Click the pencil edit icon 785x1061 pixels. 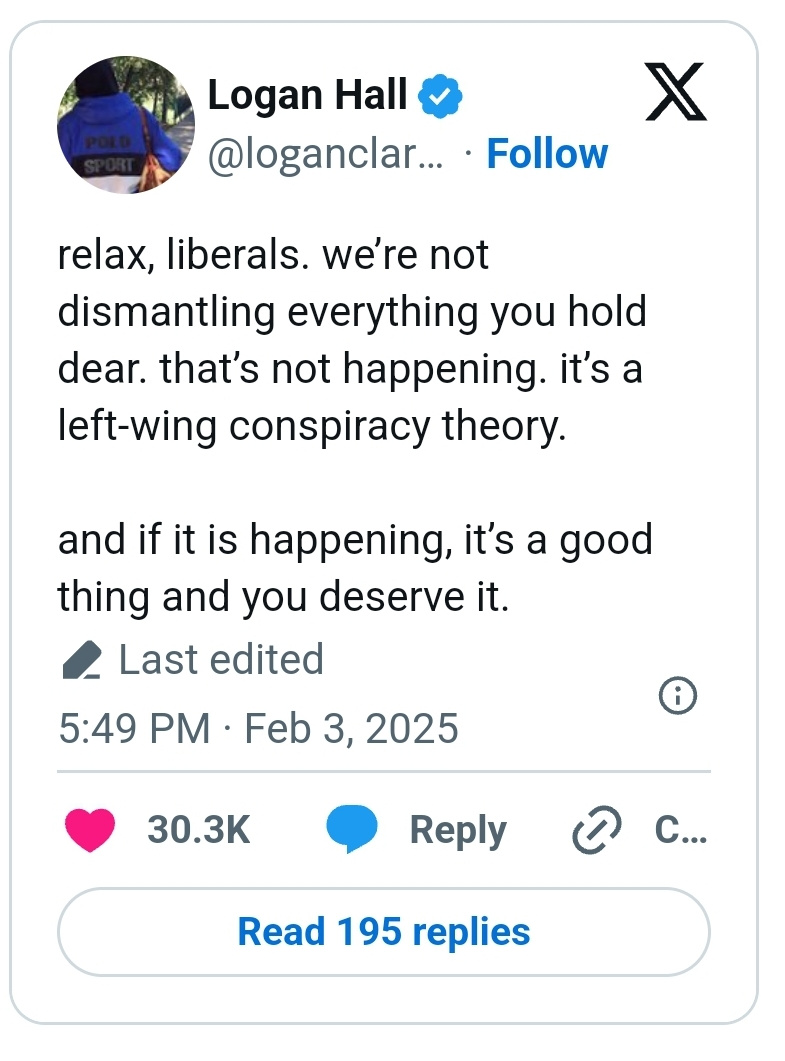point(82,661)
